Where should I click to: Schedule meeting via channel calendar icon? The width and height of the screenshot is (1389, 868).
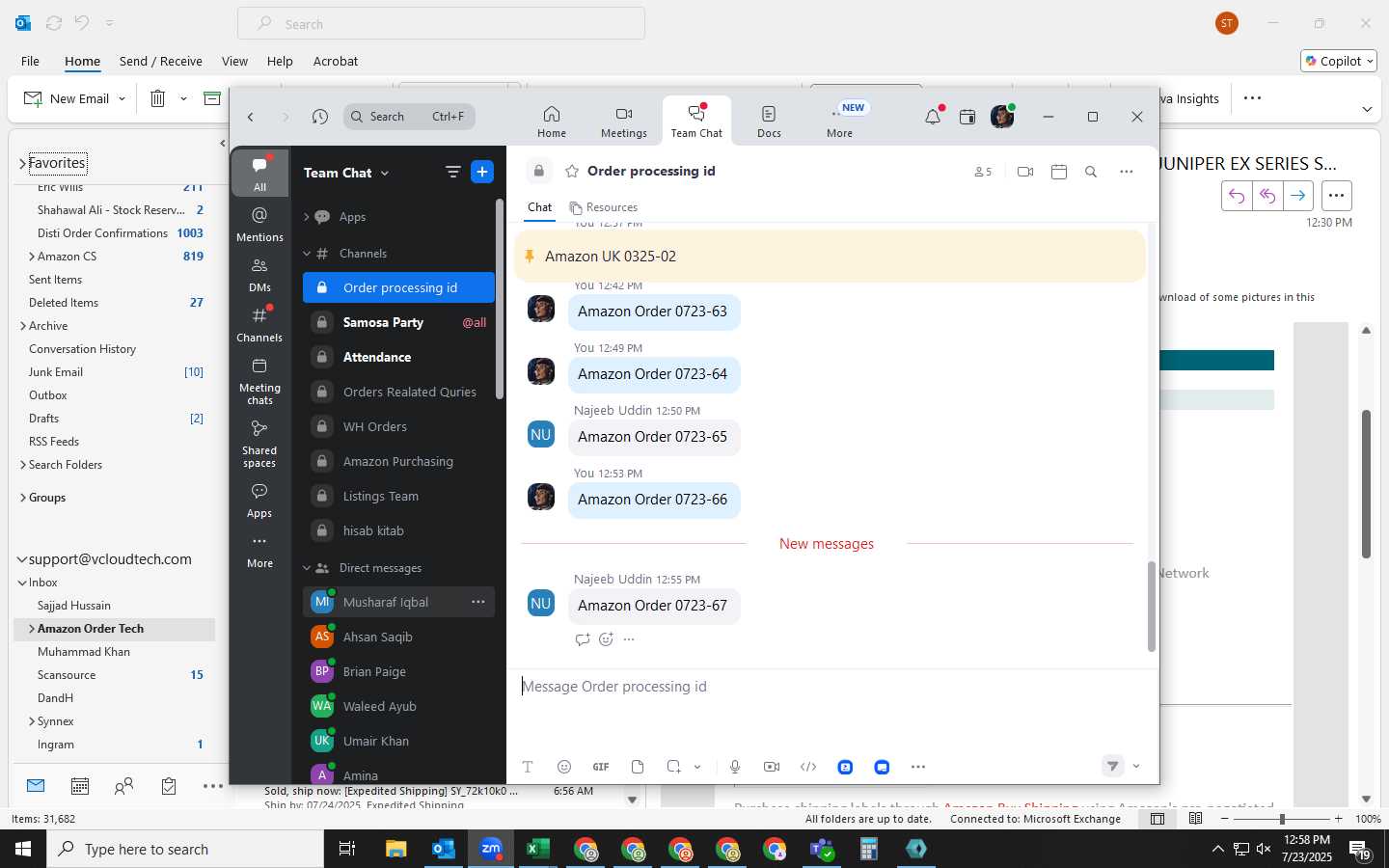click(x=1059, y=172)
